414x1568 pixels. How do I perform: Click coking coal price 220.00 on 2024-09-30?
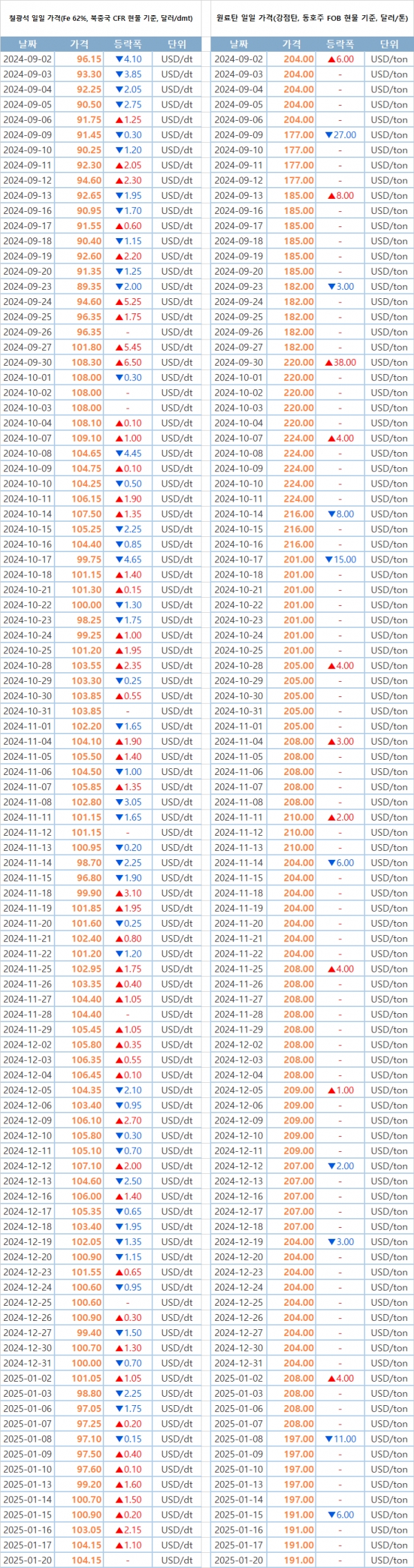(x=299, y=362)
